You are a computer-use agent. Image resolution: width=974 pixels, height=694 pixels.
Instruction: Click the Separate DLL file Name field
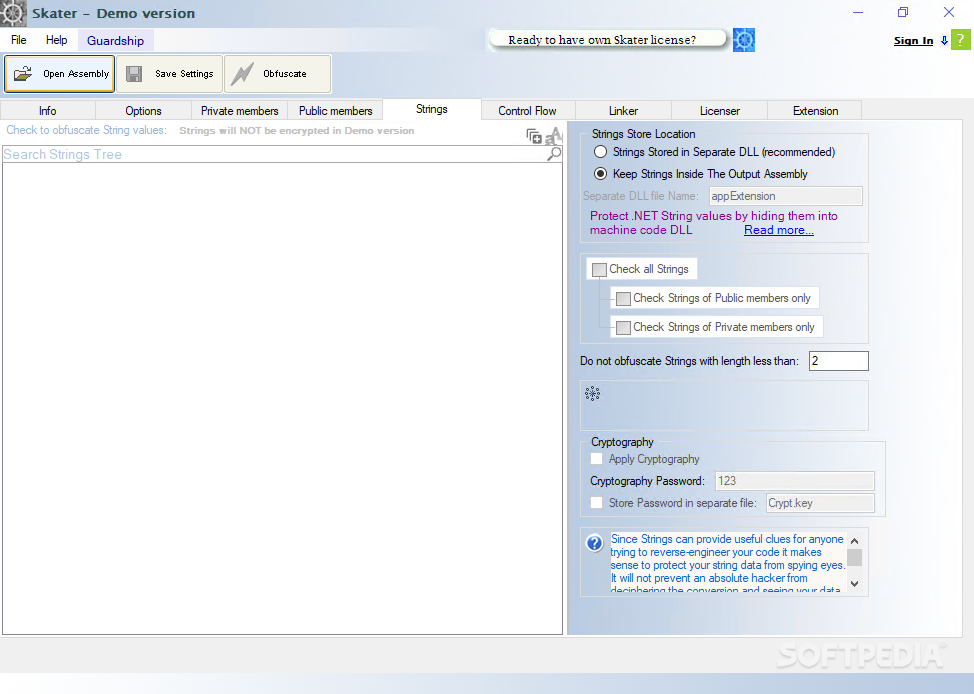point(786,196)
